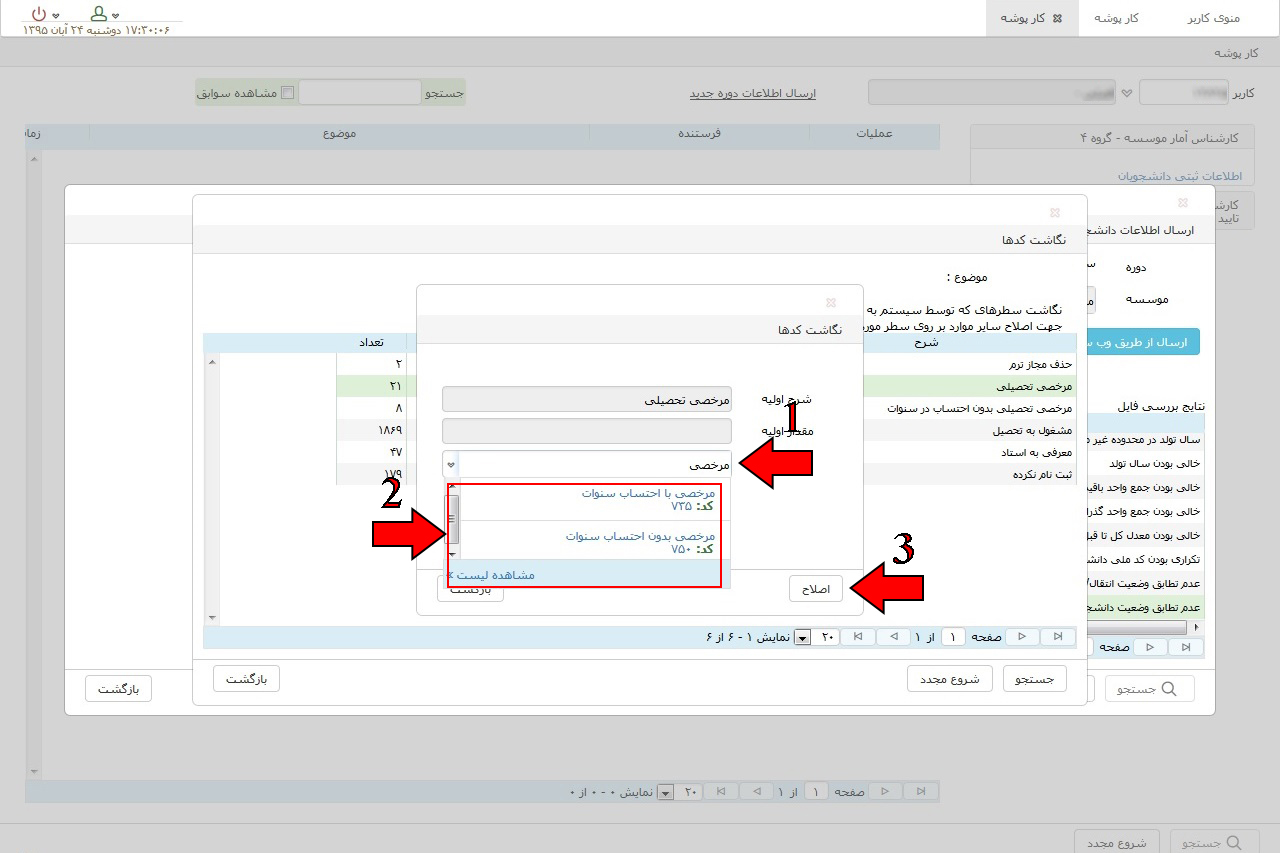Open the user profile icon menu
Viewport: 1280px width, 853px height.
(x=99, y=14)
